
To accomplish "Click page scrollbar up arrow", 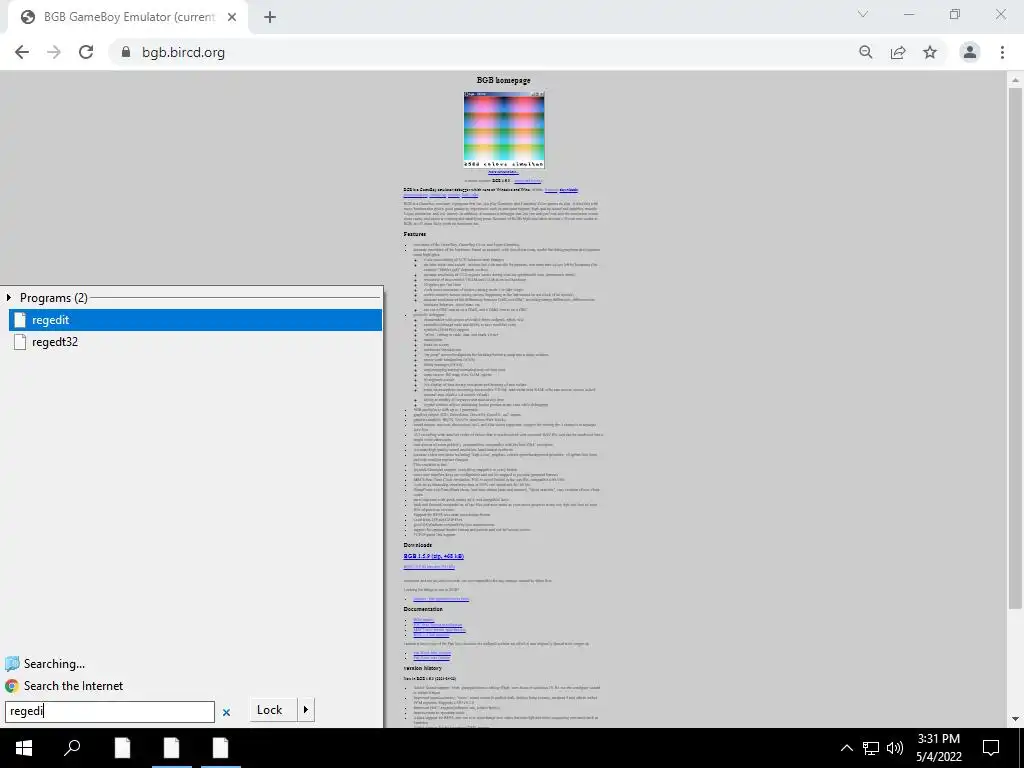I will pyautogui.click(x=1015, y=80).
